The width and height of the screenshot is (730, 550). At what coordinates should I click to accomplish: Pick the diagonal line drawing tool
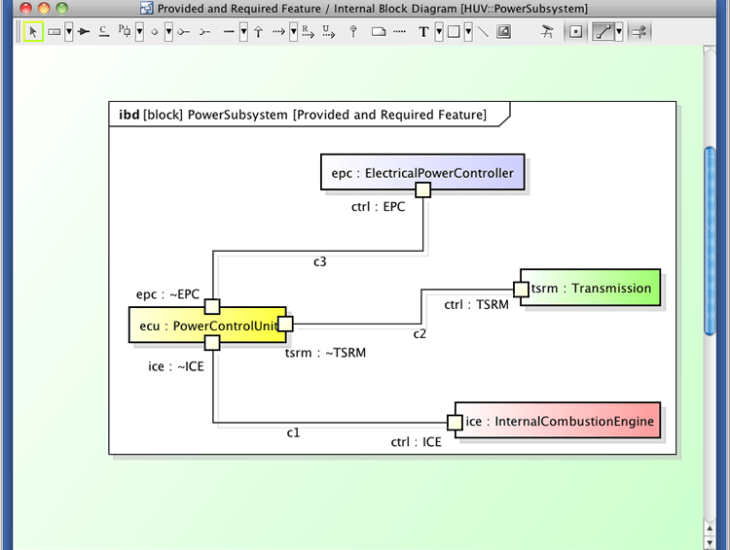point(482,32)
